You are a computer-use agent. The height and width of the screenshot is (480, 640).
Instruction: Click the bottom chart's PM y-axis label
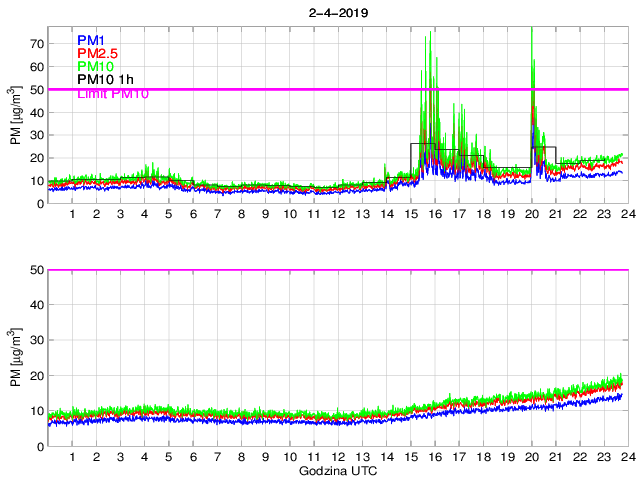coord(16,358)
